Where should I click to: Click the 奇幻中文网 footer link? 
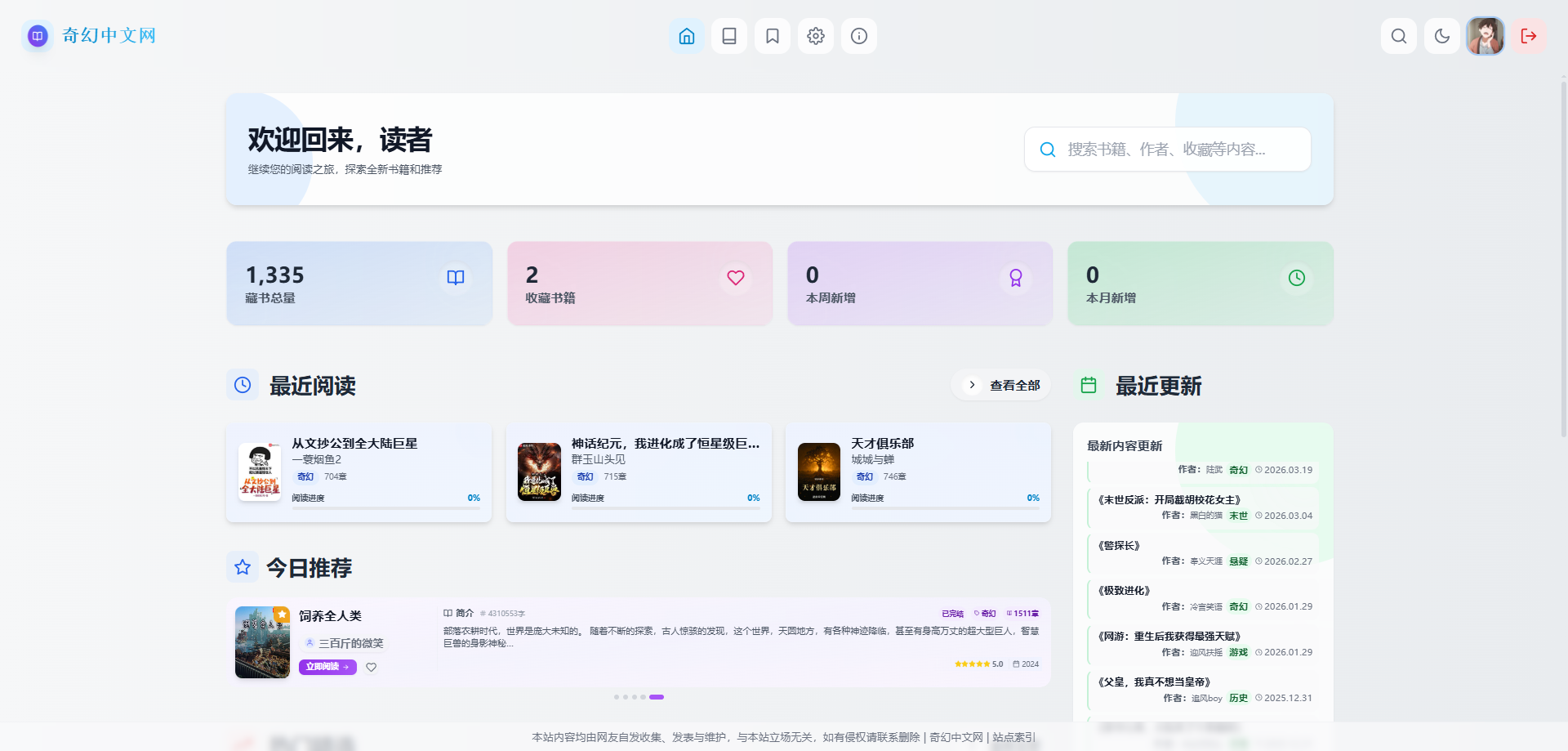click(x=956, y=737)
